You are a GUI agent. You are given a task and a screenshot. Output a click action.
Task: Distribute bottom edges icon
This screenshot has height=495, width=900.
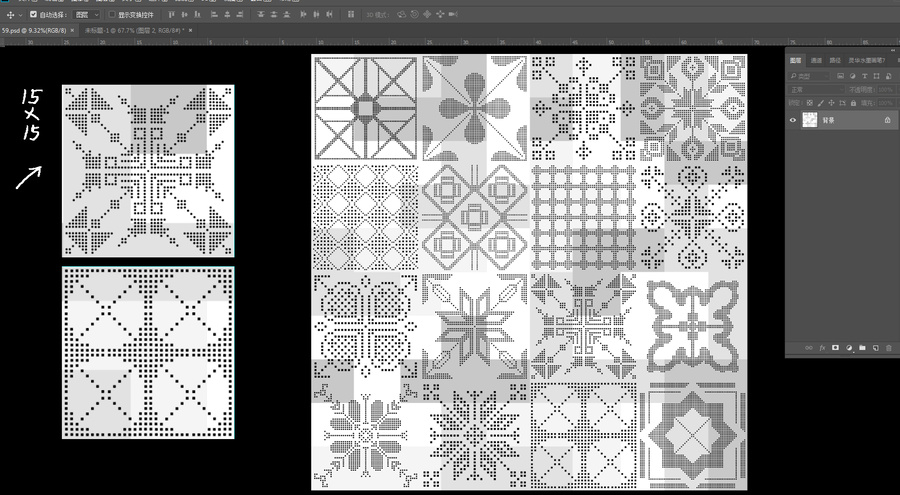(x=286, y=14)
